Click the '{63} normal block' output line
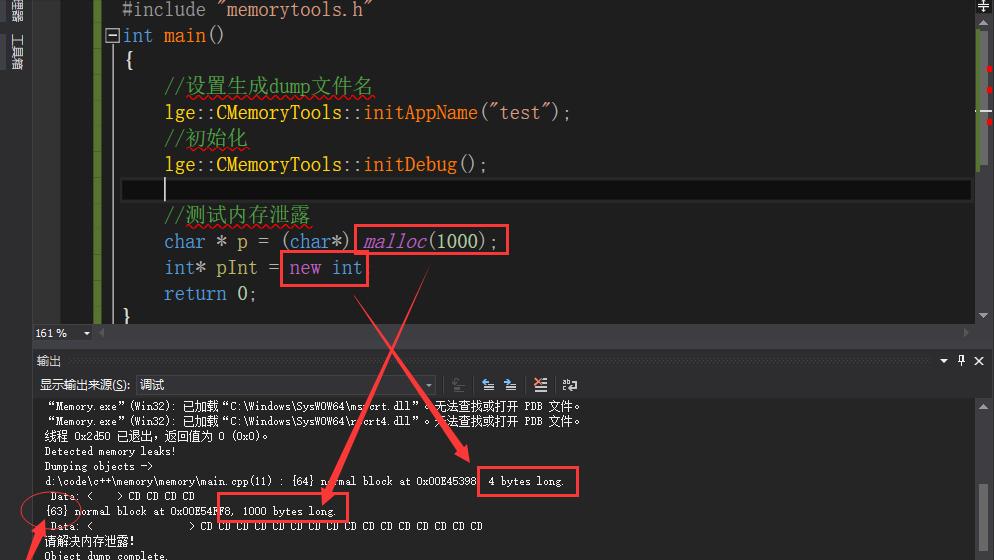 click(190, 511)
